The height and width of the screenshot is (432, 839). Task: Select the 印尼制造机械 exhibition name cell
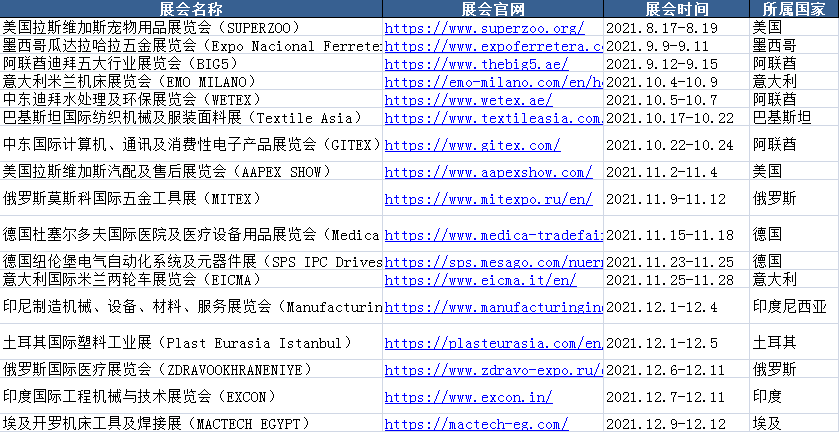tap(191, 306)
